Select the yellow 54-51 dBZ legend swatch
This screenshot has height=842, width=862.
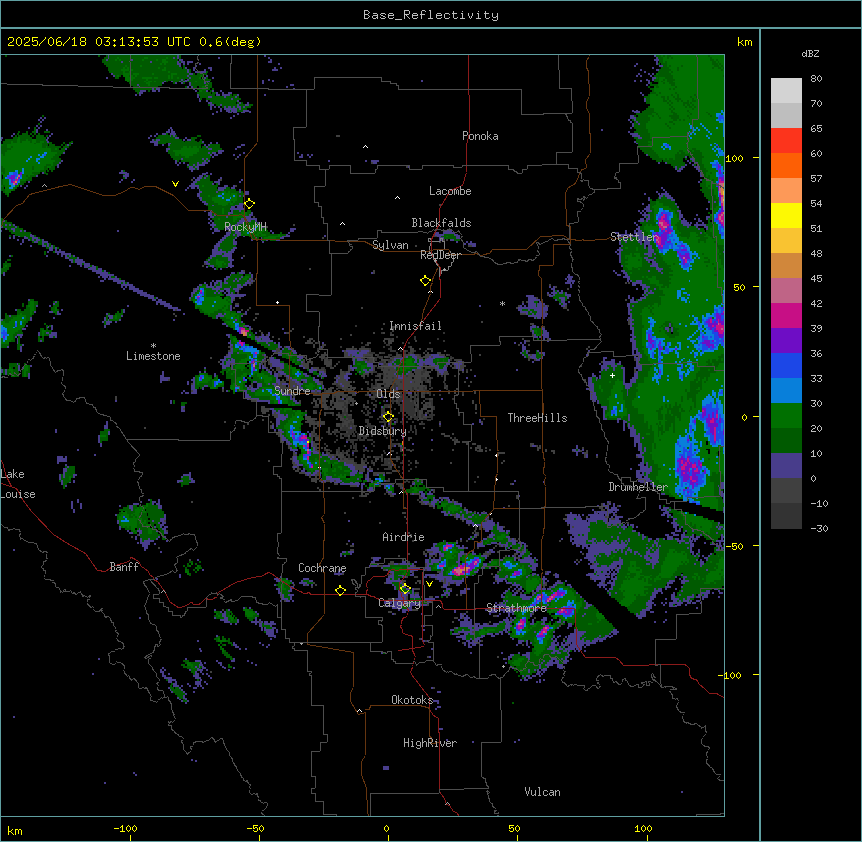pyautogui.click(x=786, y=215)
